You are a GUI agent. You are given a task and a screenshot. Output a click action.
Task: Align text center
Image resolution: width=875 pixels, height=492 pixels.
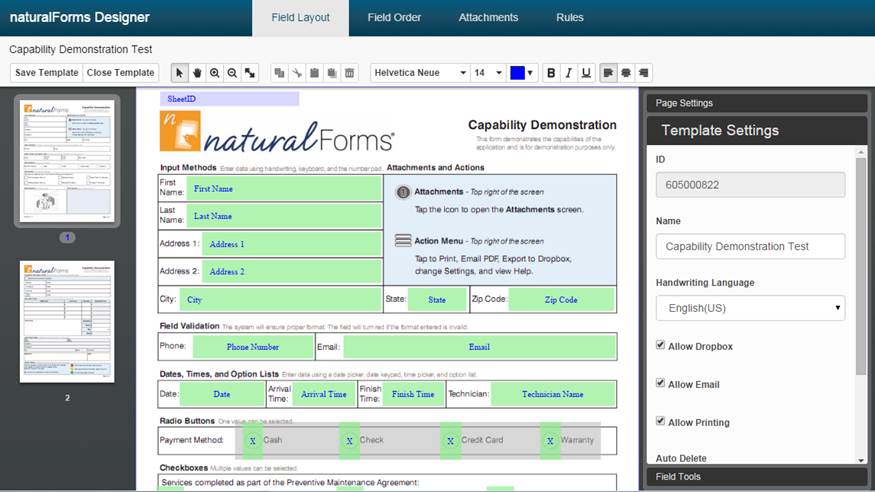(626, 73)
